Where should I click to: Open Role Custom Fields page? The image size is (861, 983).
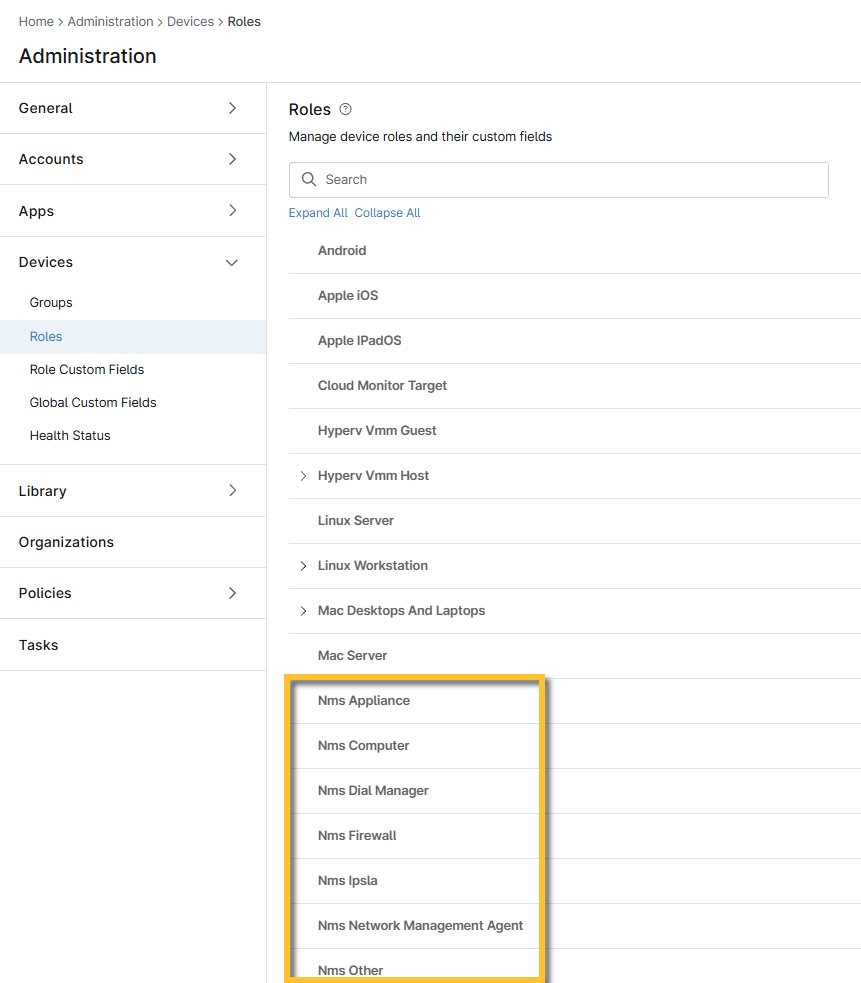point(87,370)
